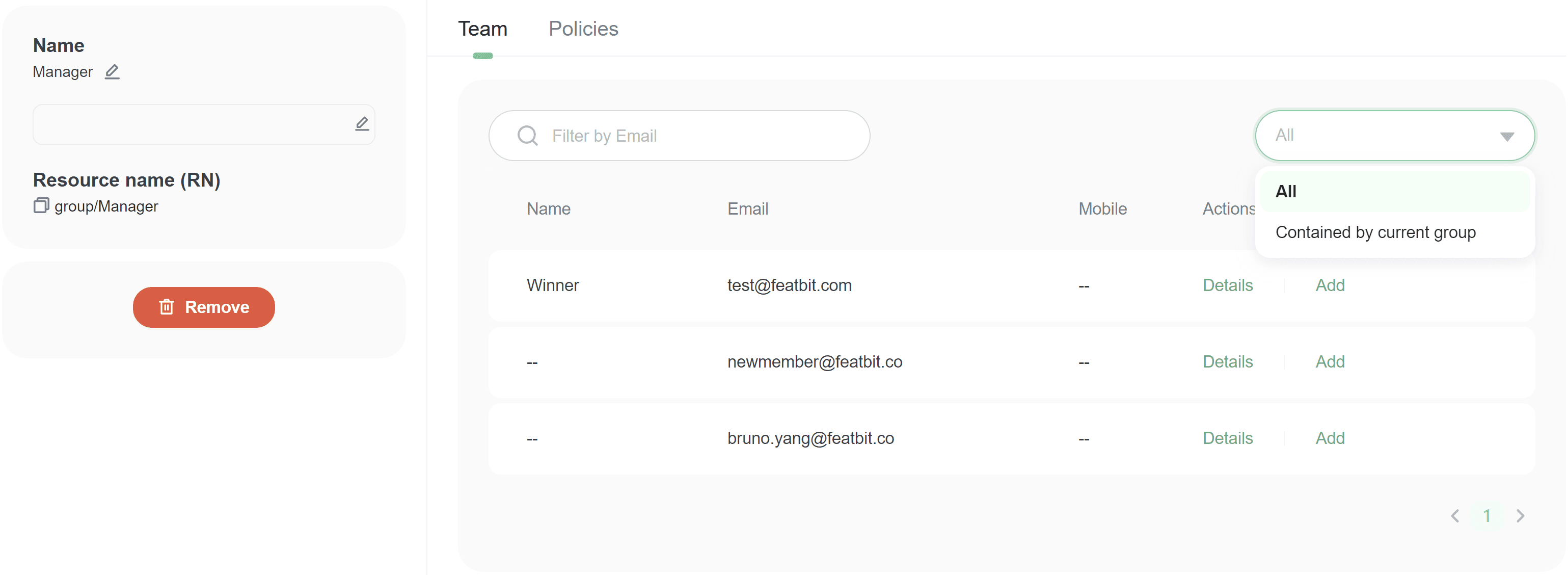1568x575 pixels.
Task: Click the edit pencil next to Manager name
Action: click(112, 72)
